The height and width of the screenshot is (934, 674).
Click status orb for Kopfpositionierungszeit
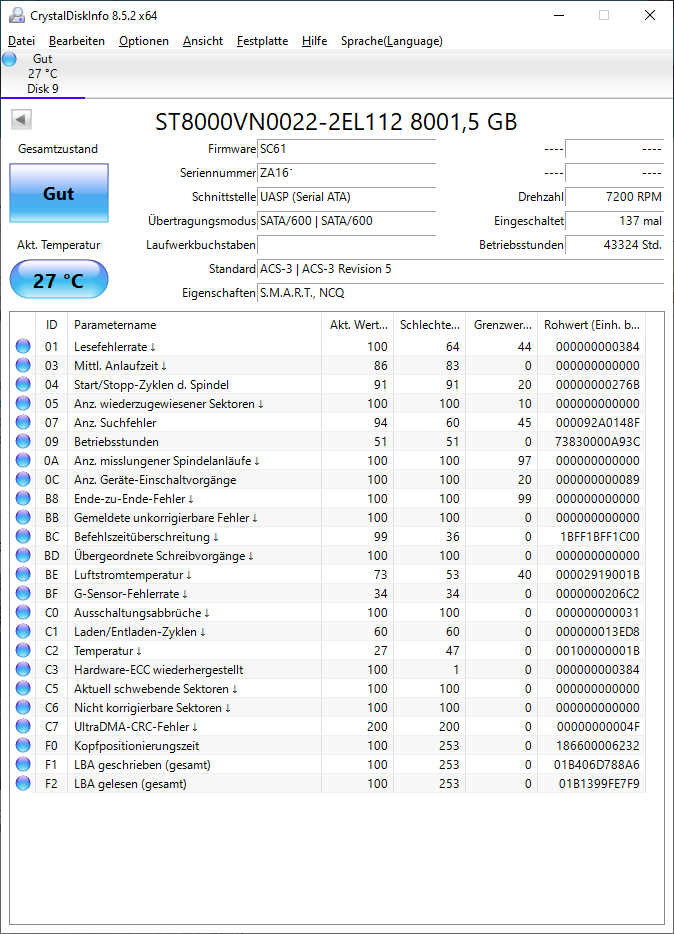point(23,745)
